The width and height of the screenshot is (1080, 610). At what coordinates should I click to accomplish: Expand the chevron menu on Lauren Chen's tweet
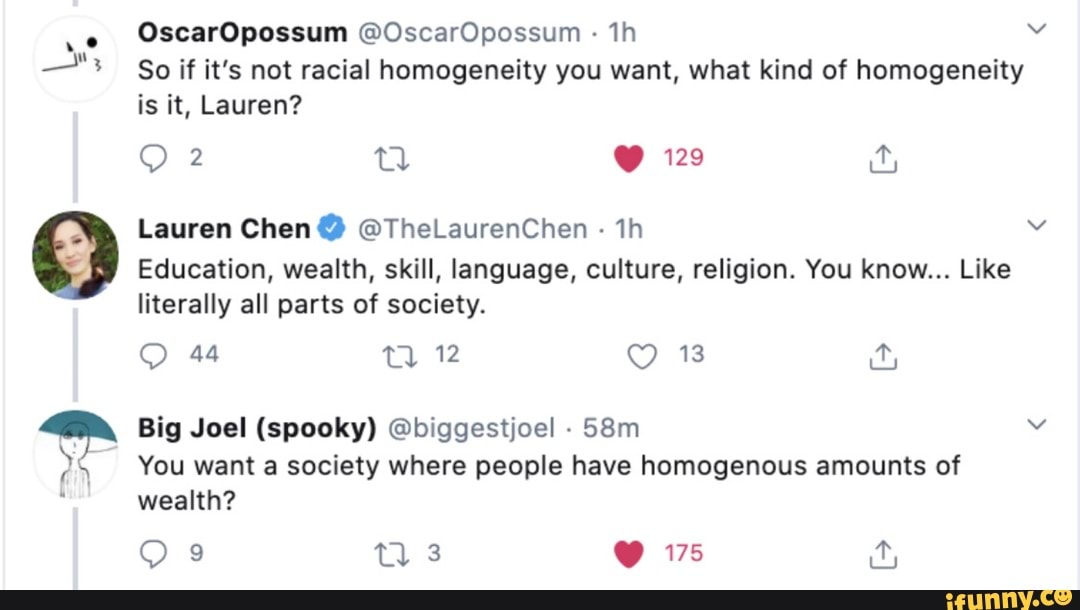pos(1036,226)
